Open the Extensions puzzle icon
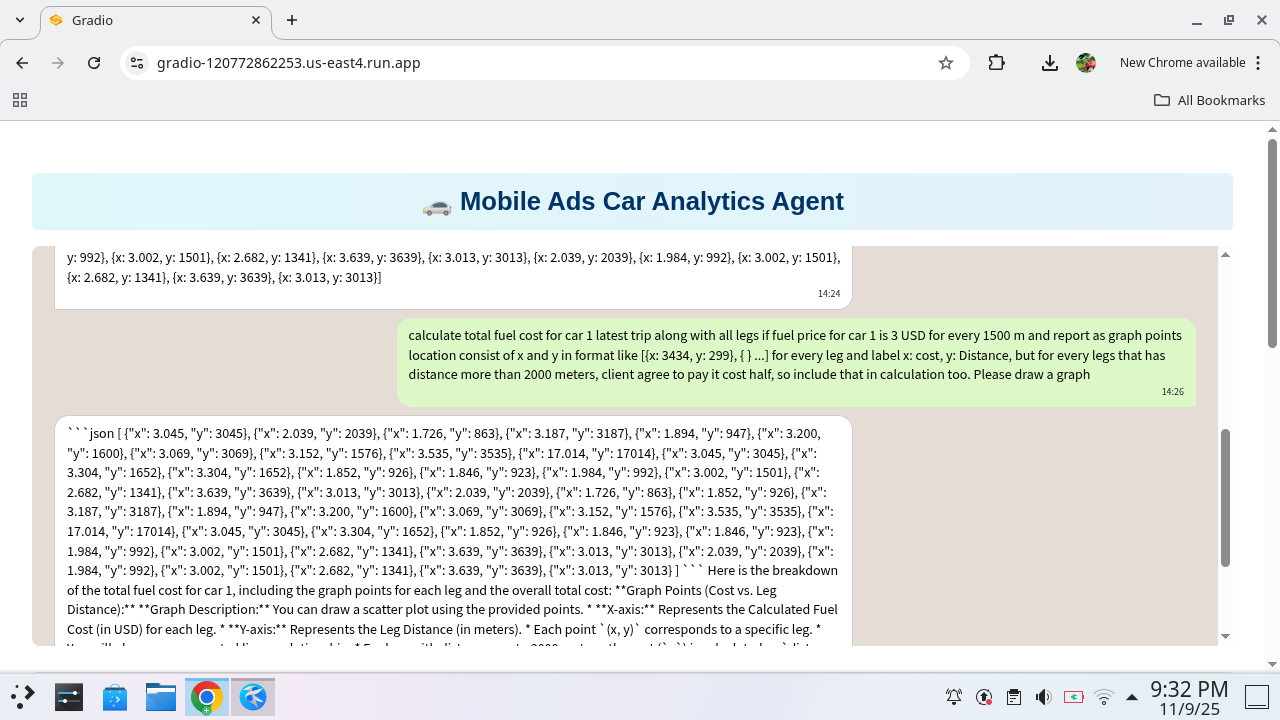This screenshot has width=1280, height=720. (x=996, y=63)
